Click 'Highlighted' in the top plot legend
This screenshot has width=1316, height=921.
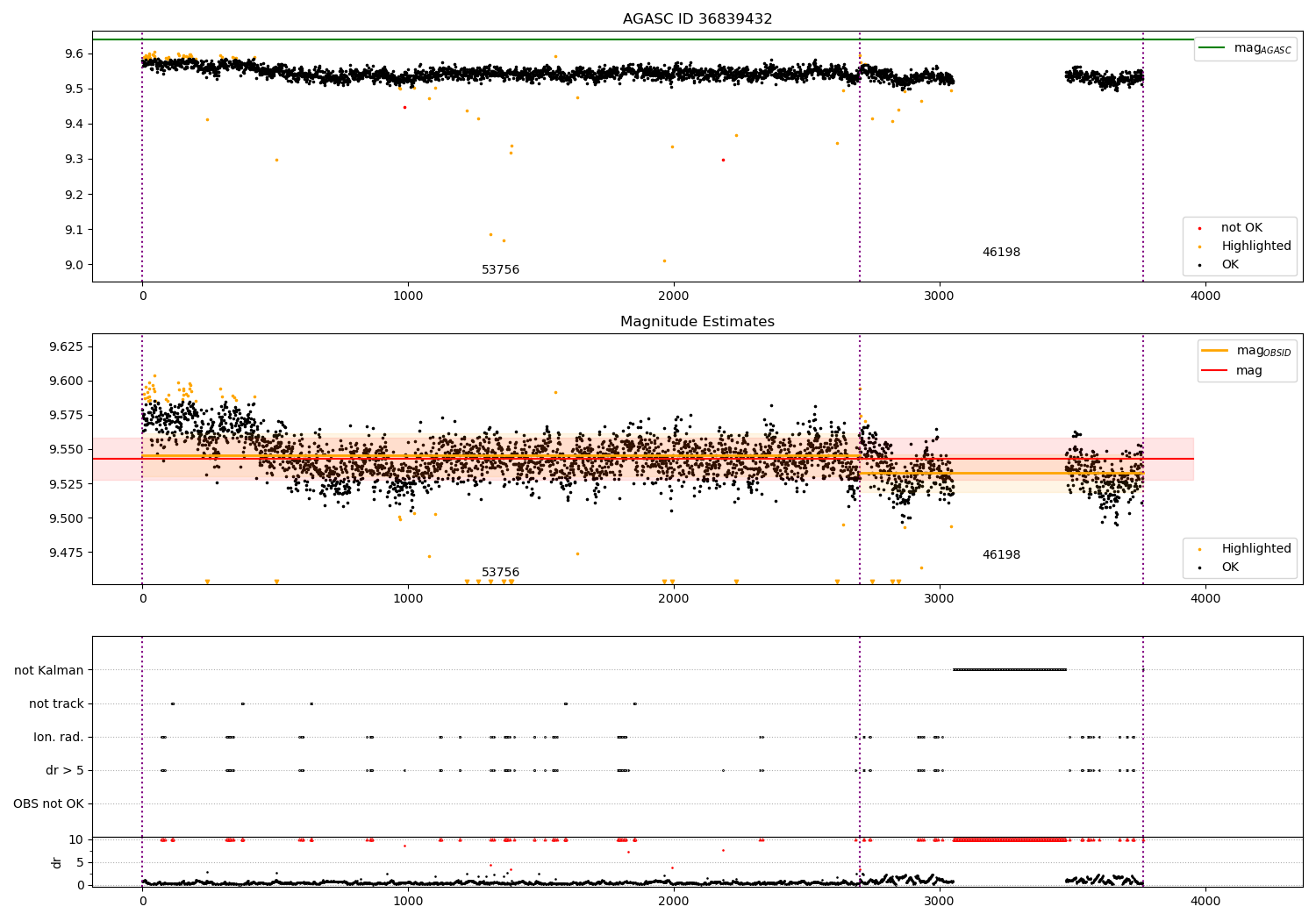1256,246
